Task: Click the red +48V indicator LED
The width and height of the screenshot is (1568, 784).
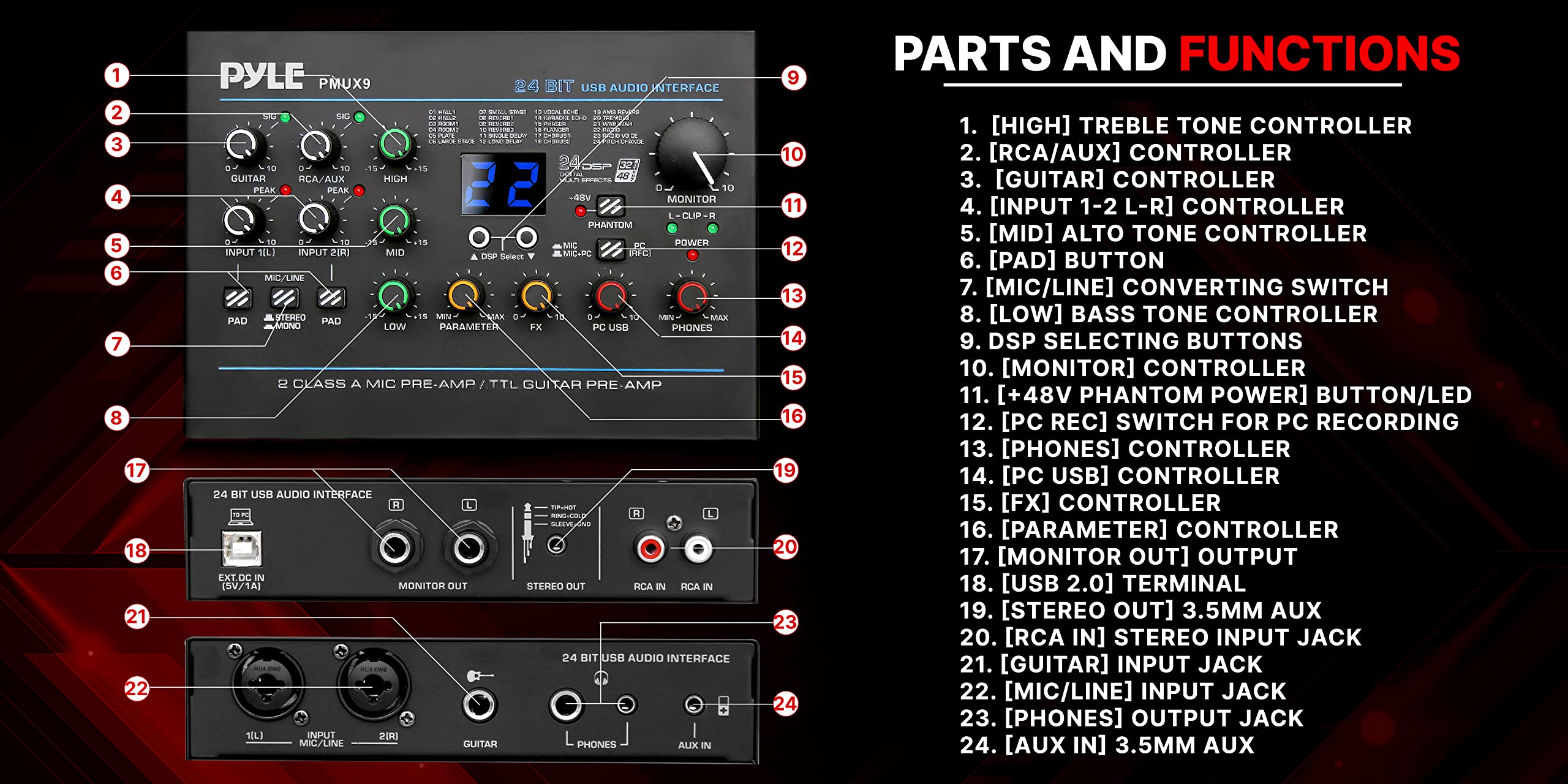Action: 580,212
